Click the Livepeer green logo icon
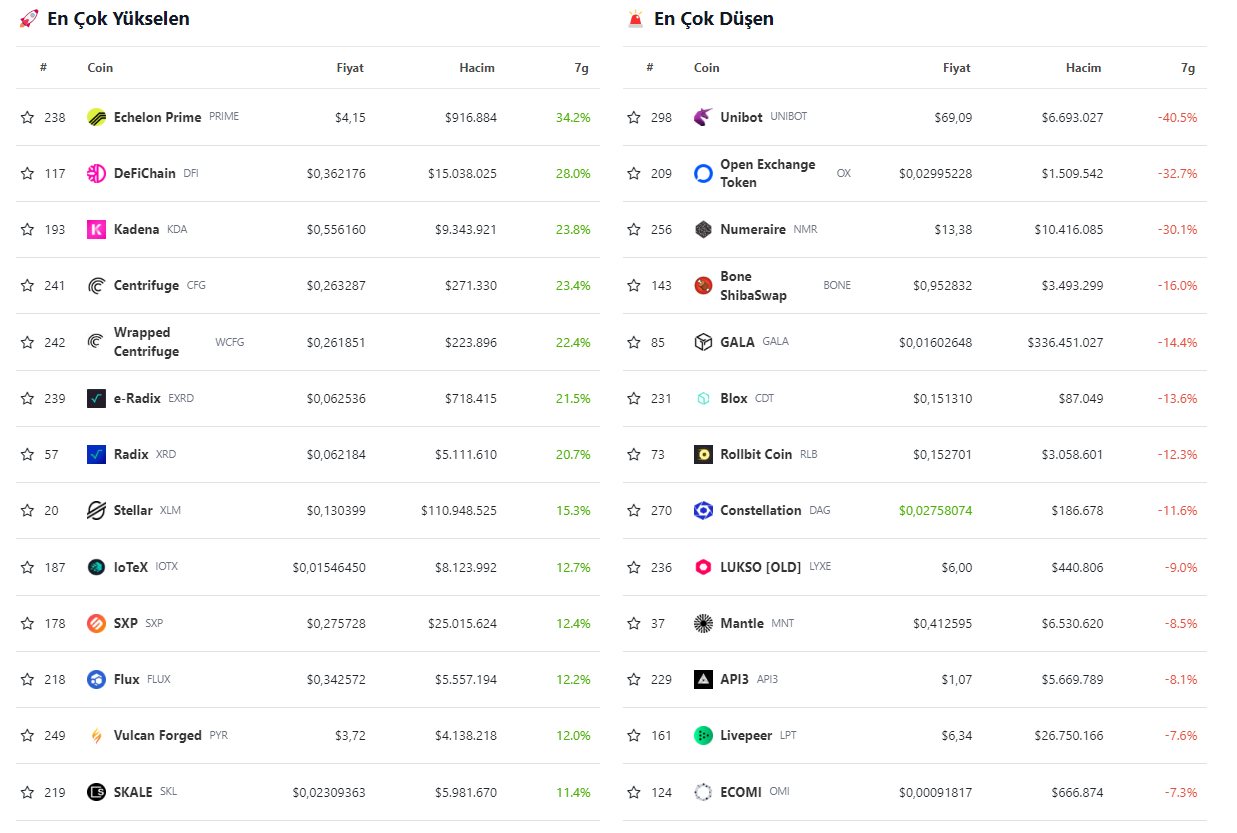Screen dimensions: 1237x833 (703, 735)
